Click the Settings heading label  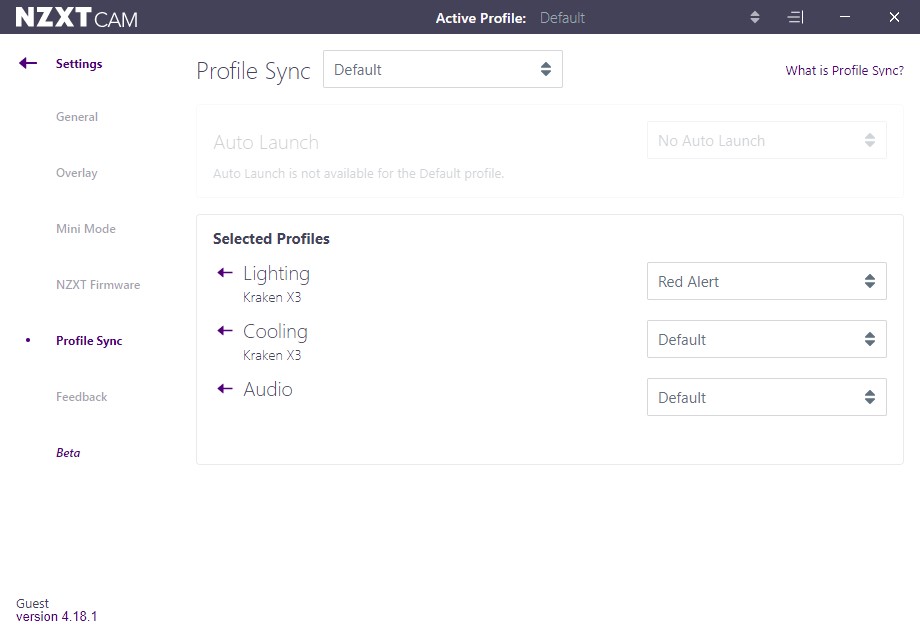79,63
